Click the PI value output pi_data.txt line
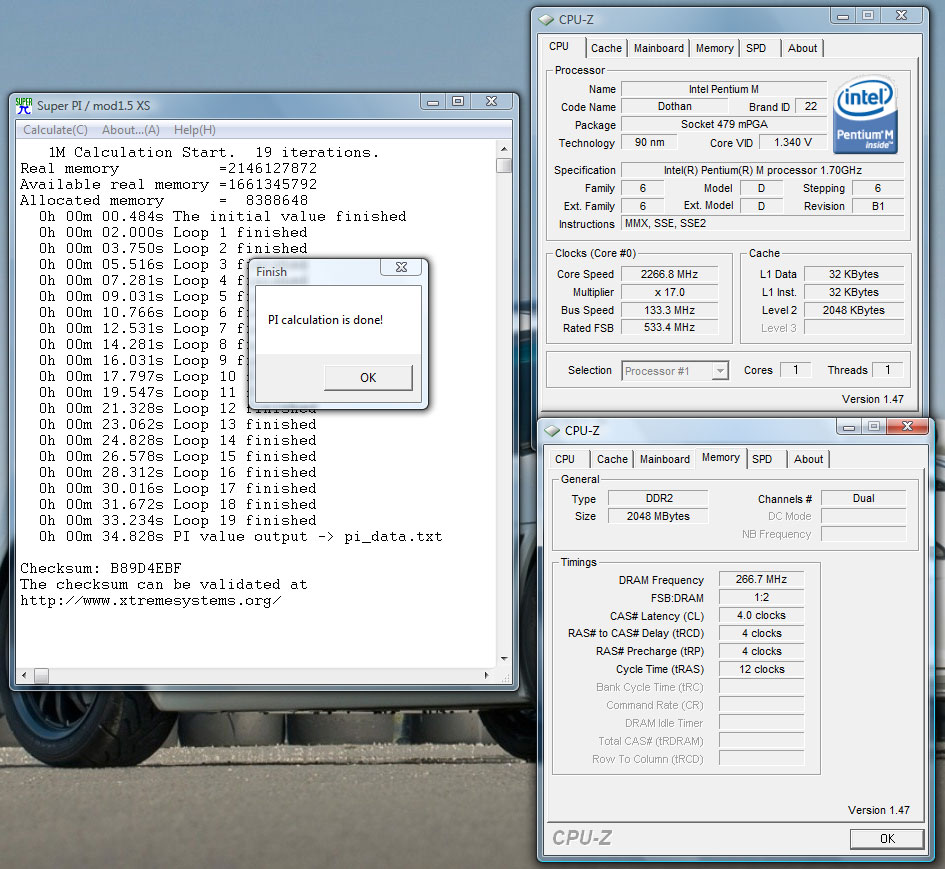Screen dimensions: 945x869 [240, 536]
